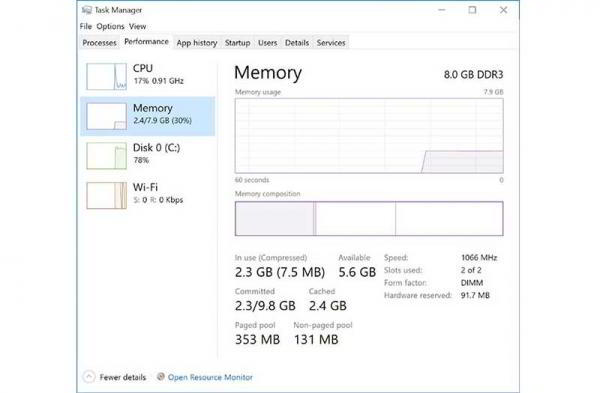Switch to the Processes tab

click(99, 43)
